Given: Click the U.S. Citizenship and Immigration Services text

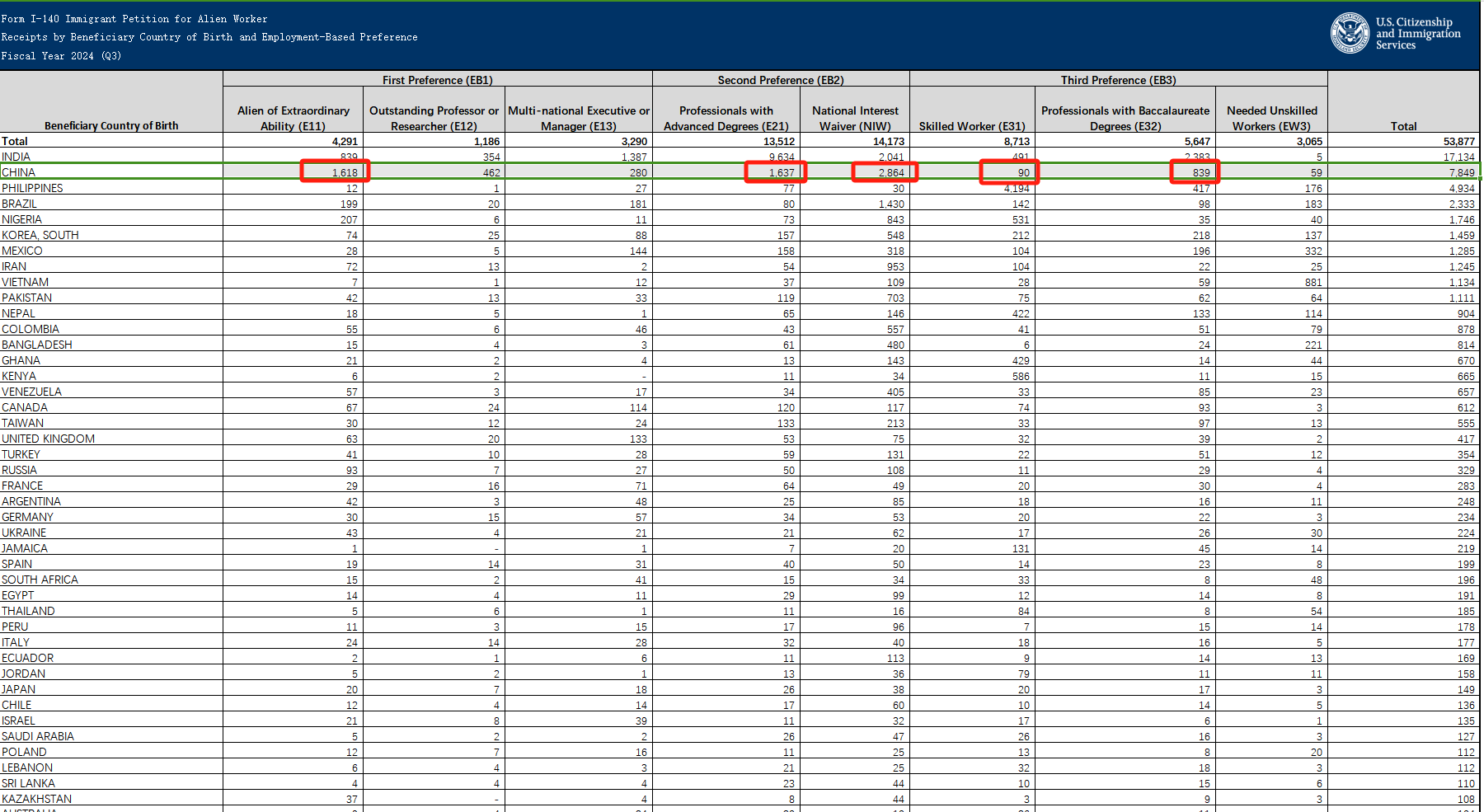Looking at the screenshot, I should coord(1417,34).
